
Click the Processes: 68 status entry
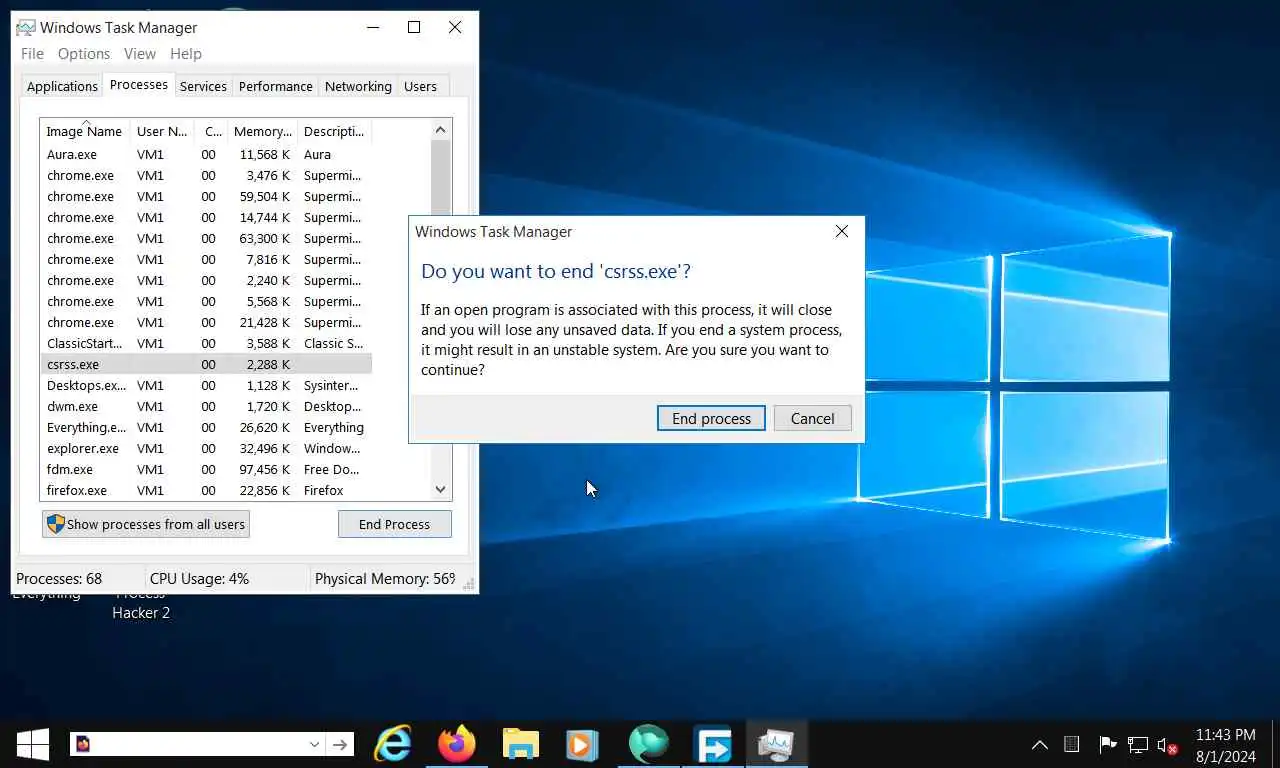tap(59, 579)
